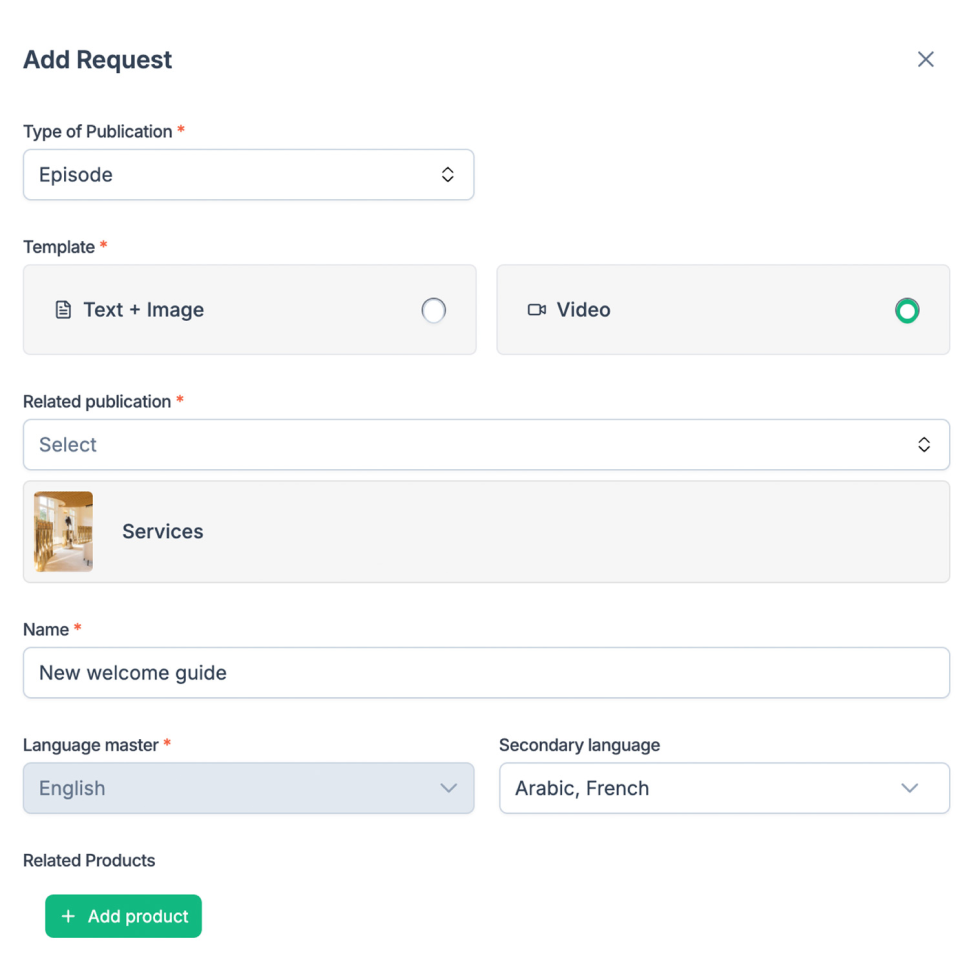Screen dimensions: 969x969
Task: Click the up-down arrows in Related publication
Action: [924, 445]
